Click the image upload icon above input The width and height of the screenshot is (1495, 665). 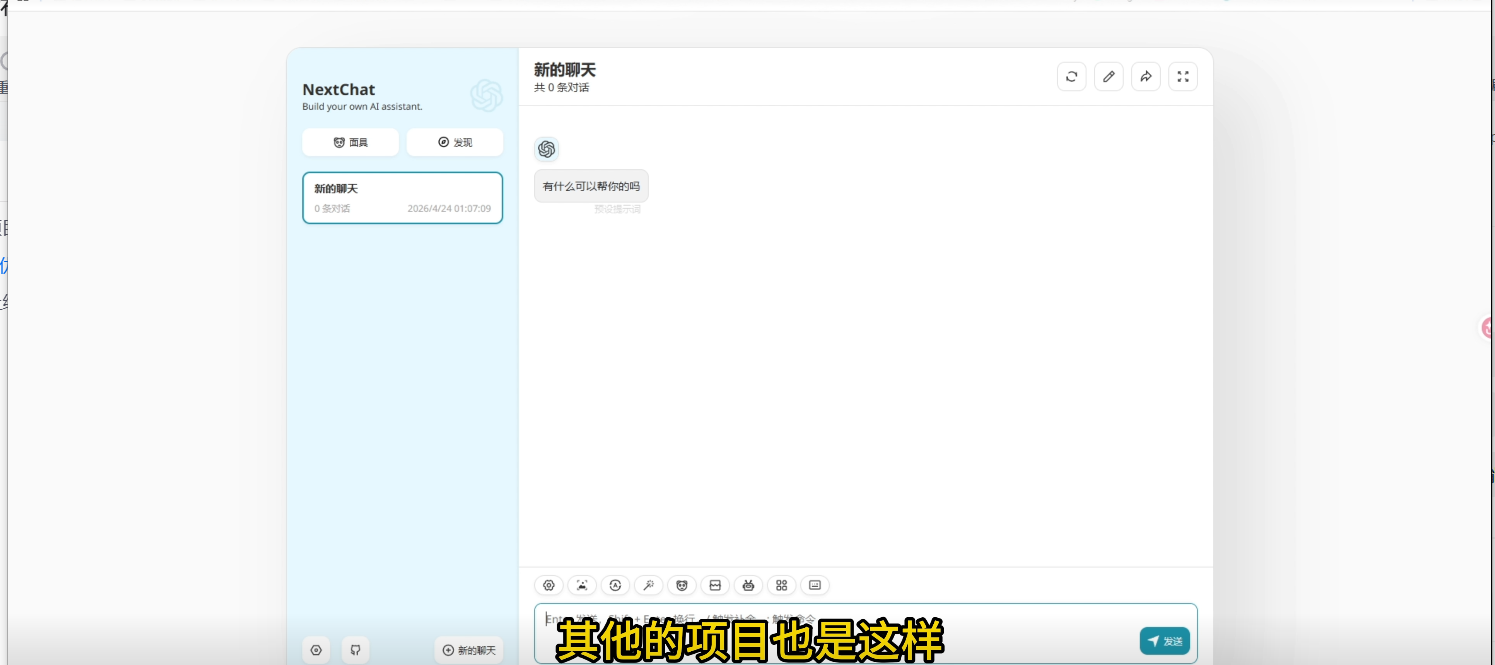[x=582, y=585]
